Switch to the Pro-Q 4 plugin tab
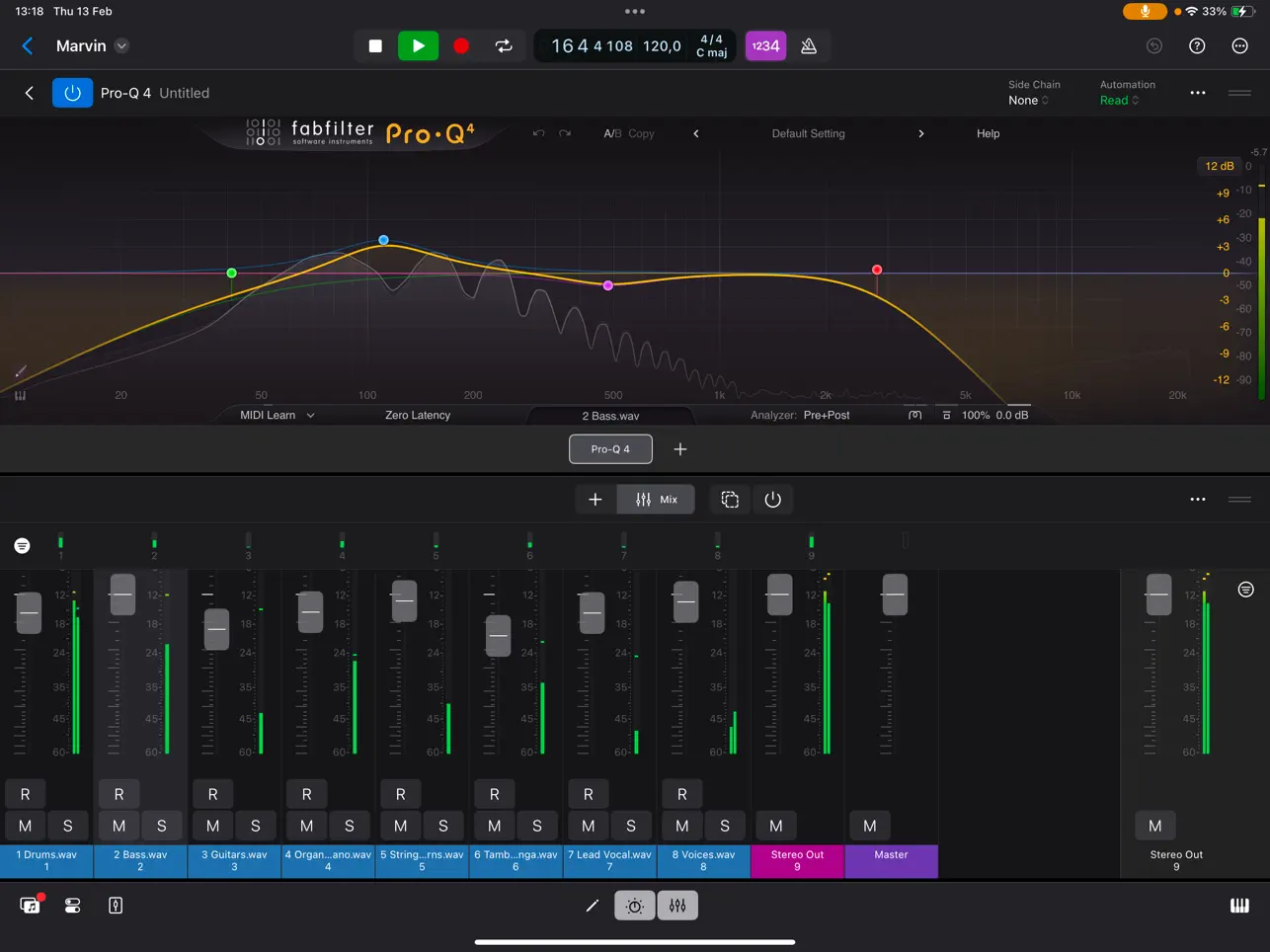 610,448
